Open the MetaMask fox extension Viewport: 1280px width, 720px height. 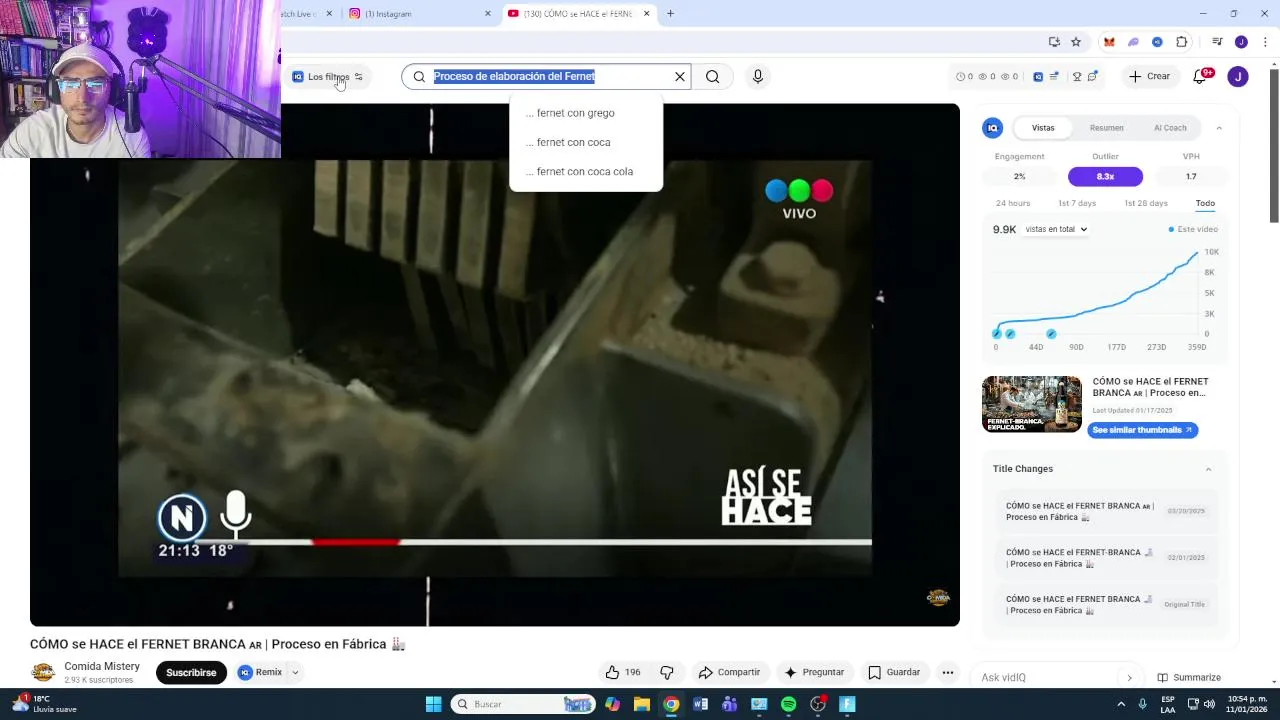1109,42
